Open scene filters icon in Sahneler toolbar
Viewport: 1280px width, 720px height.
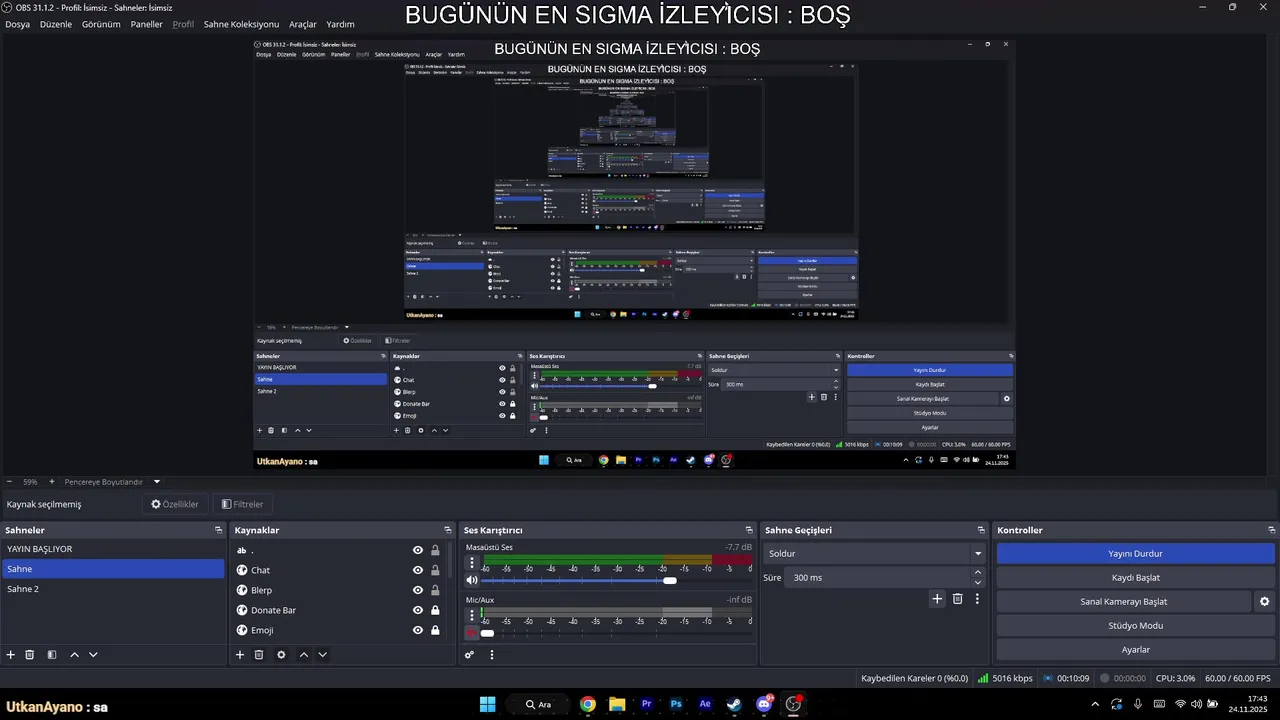52,655
